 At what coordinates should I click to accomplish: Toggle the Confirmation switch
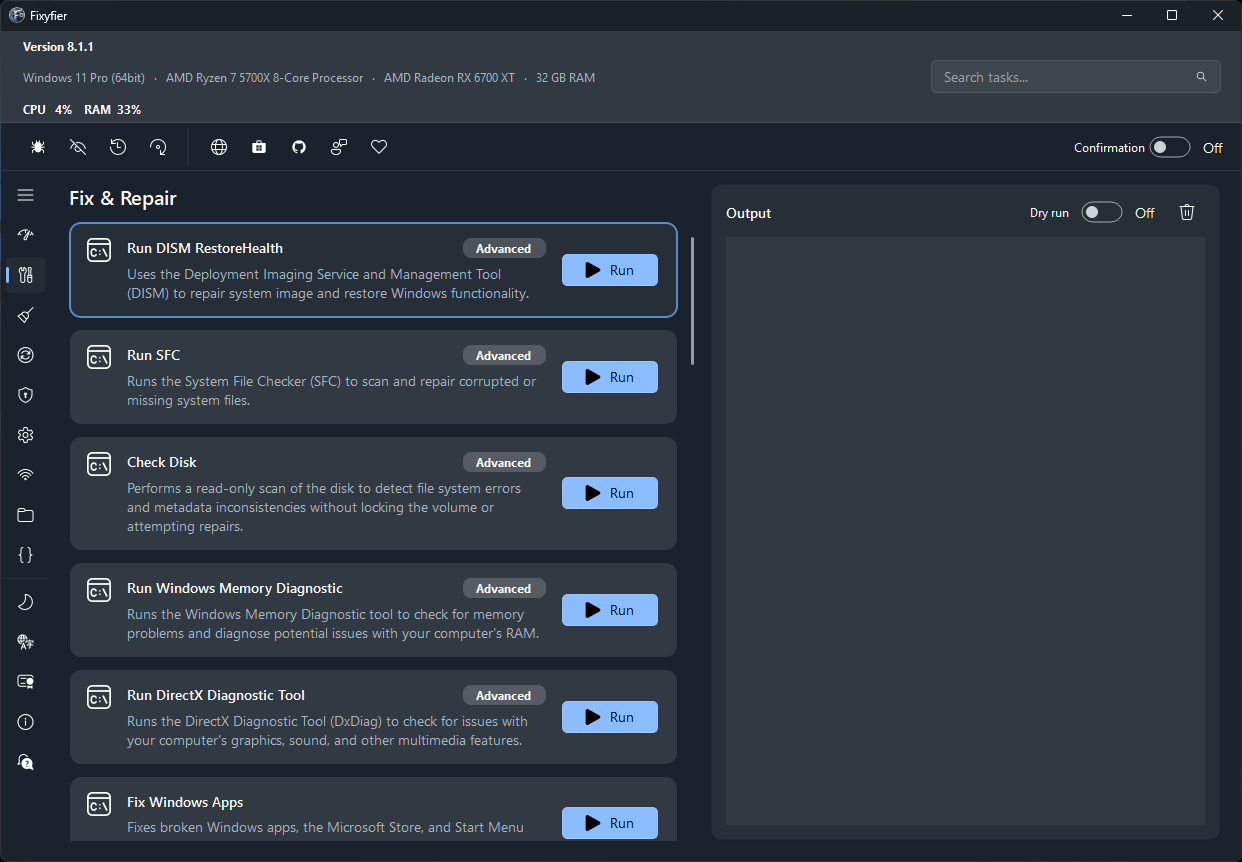(x=1170, y=147)
